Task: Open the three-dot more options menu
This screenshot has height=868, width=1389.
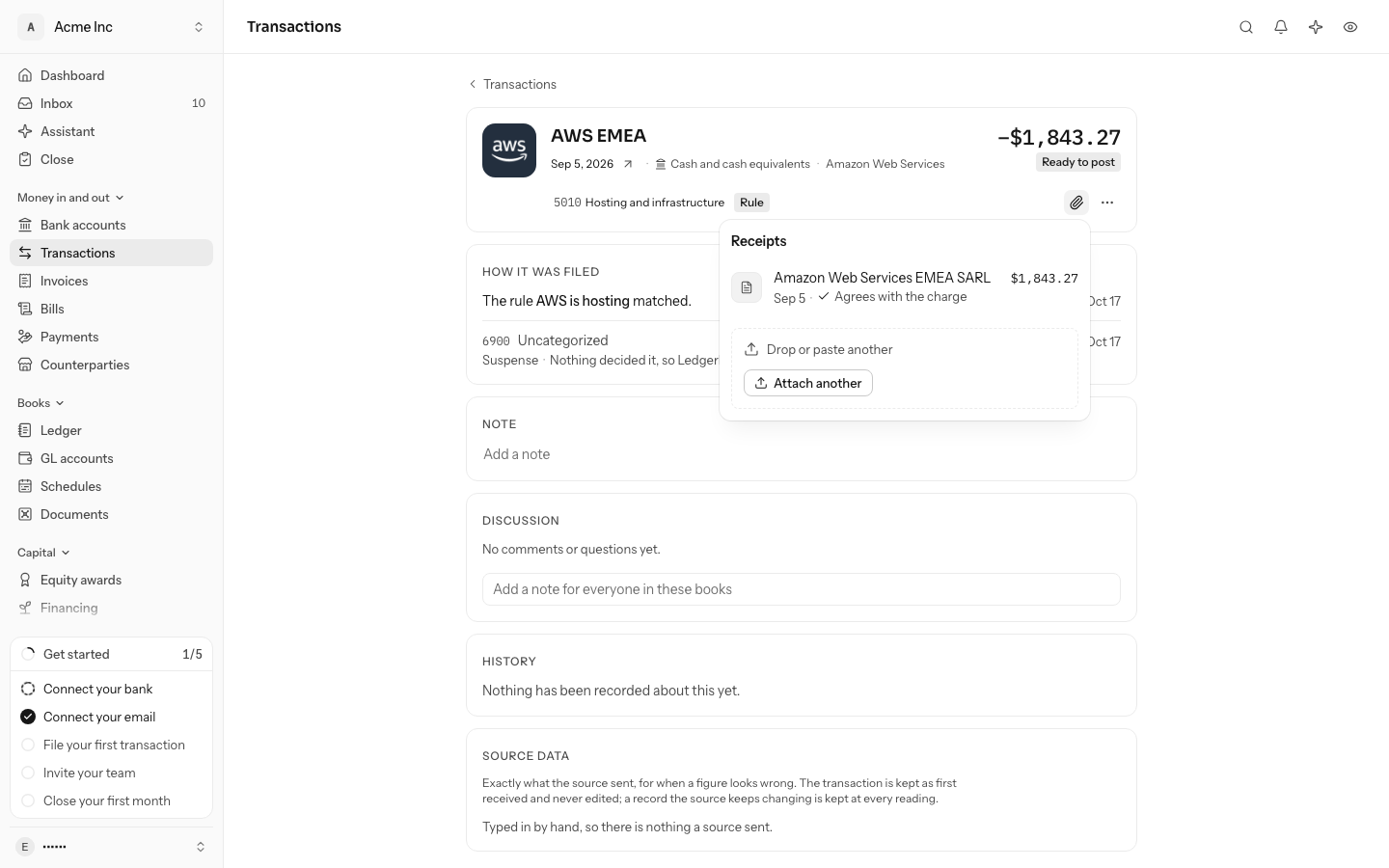Action: coord(1107,203)
